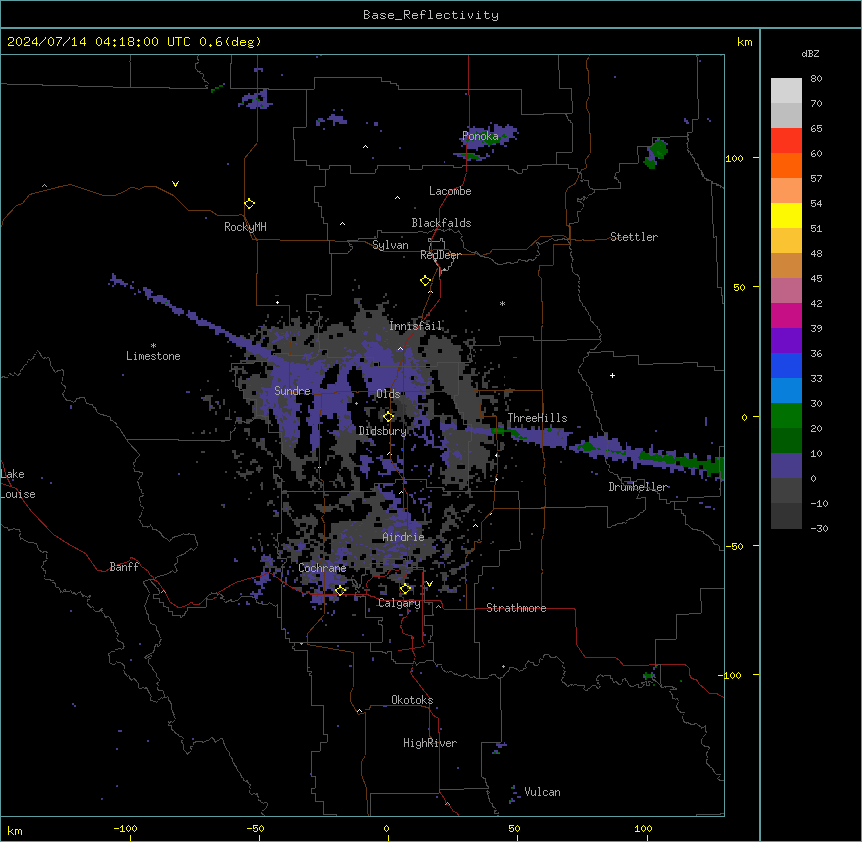Click the yellow radar marker near Olds
The height and width of the screenshot is (842, 862).
[389, 417]
